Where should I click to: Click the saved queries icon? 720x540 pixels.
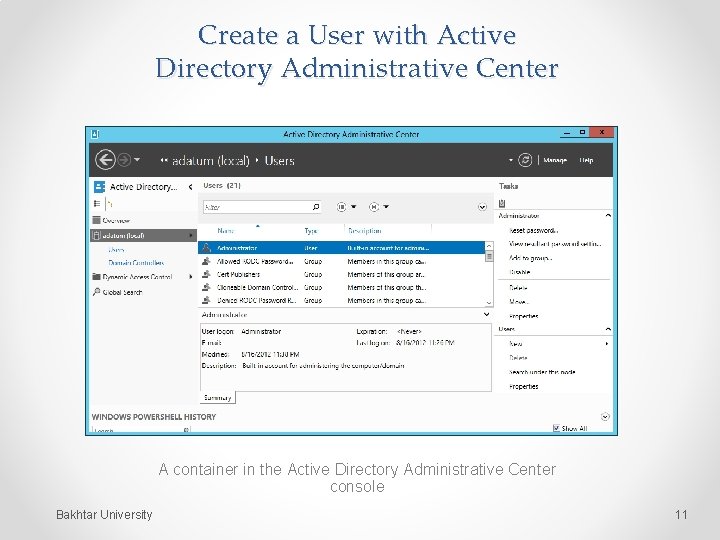point(374,207)
